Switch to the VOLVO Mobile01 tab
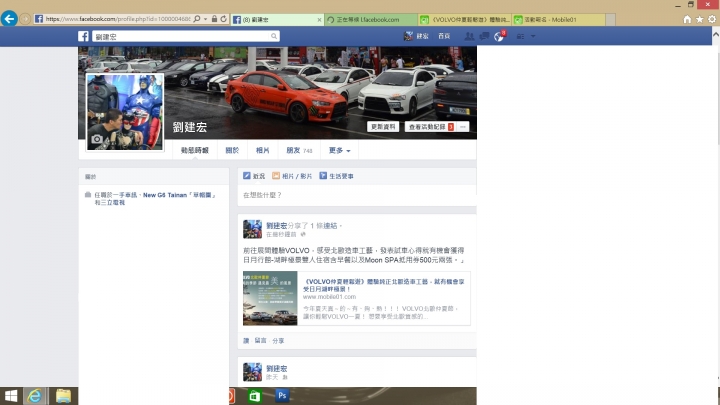Viewport: 720px width, 405px height. (x=465, y=20)
